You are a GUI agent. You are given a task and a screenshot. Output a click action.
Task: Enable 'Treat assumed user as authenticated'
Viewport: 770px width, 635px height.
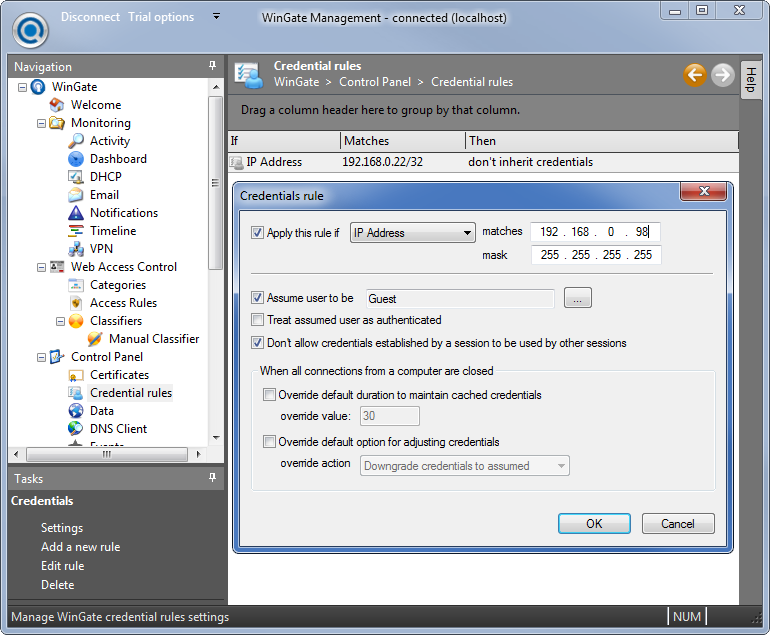(x=258, y=320)
